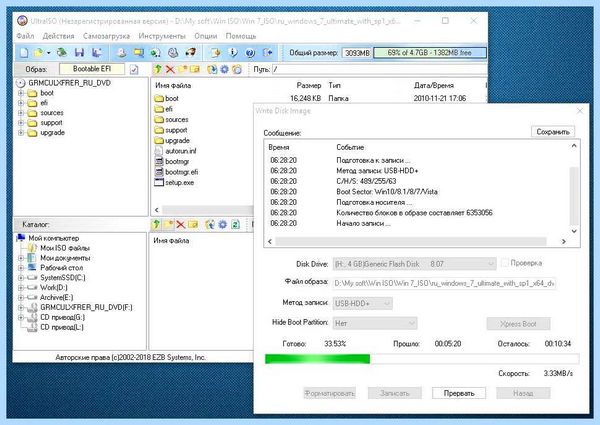Click the red X icon in Каталог toolbar

click(180, 225)
